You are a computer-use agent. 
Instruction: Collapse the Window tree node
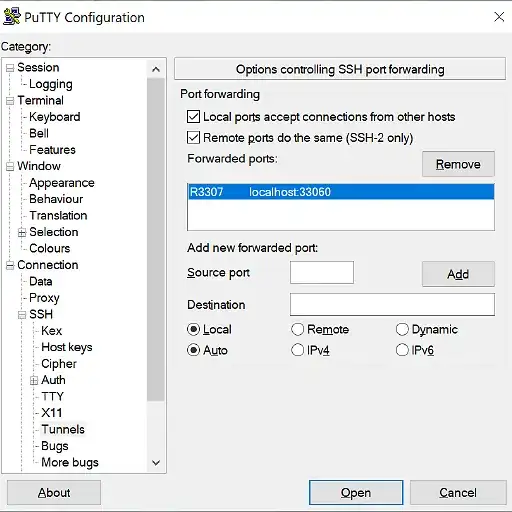(x=10, y=166)
